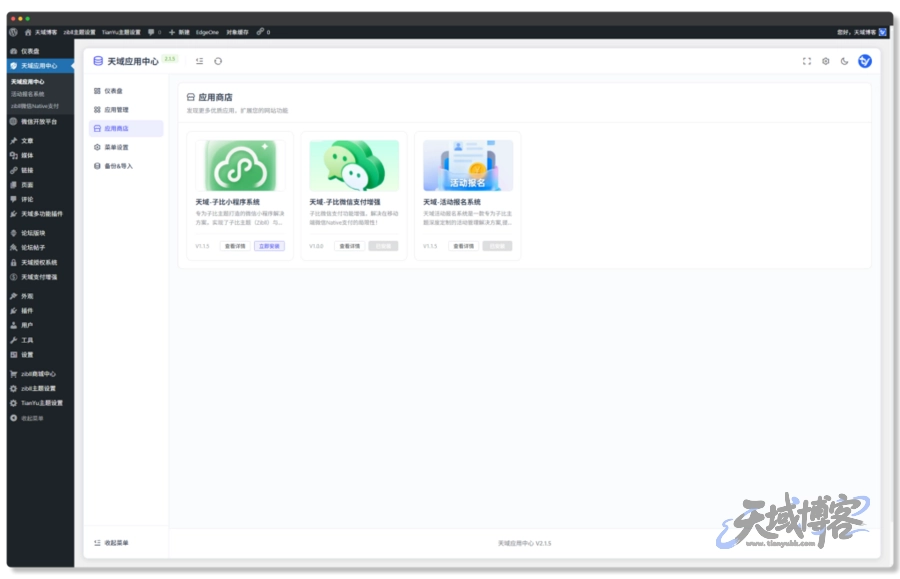The image size is (900, 579).
Task: Collapse app center menu via 收起菜单 at bottom
Action: point(111,543)
